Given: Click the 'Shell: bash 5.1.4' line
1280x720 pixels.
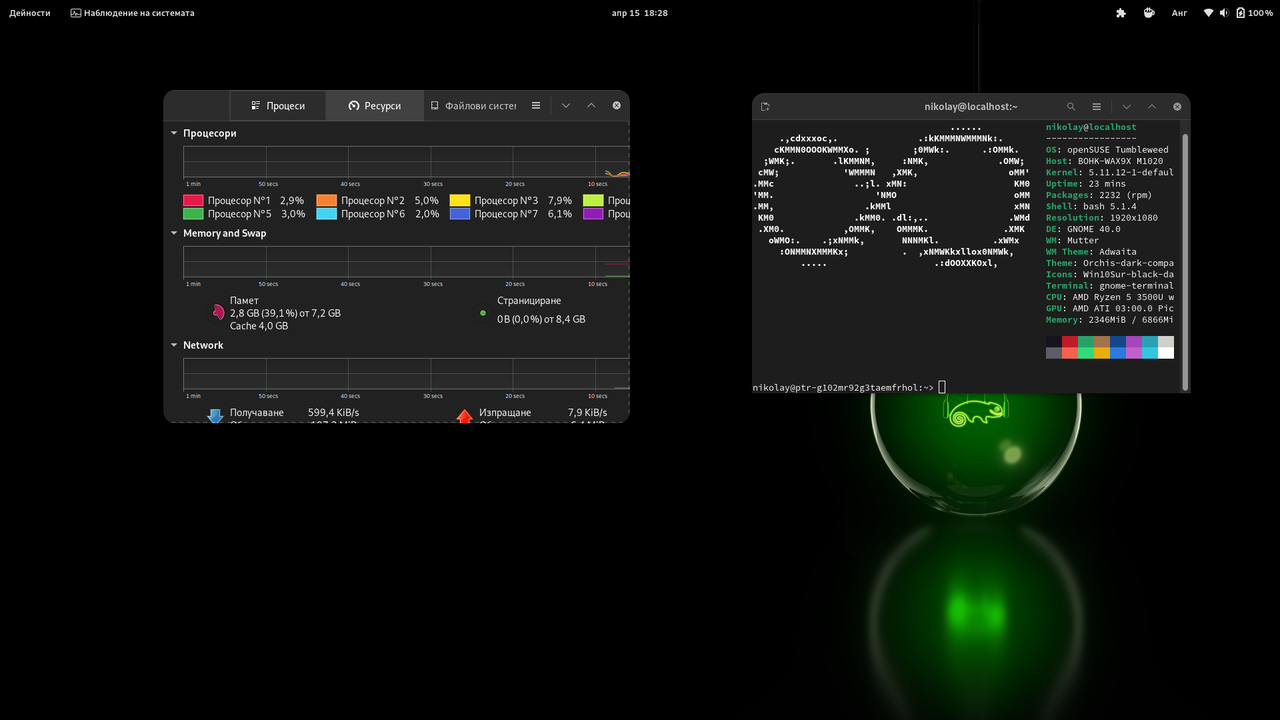Looking at the screenshot, I should 1091,206.
